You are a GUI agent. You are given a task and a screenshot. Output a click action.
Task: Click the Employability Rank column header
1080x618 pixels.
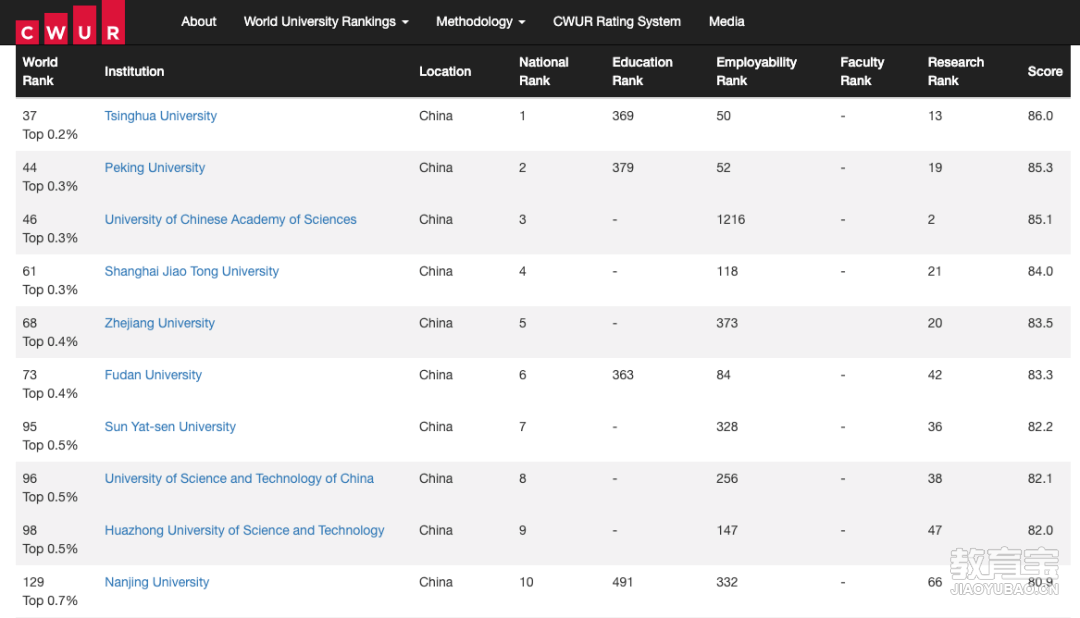pos(756,71)
